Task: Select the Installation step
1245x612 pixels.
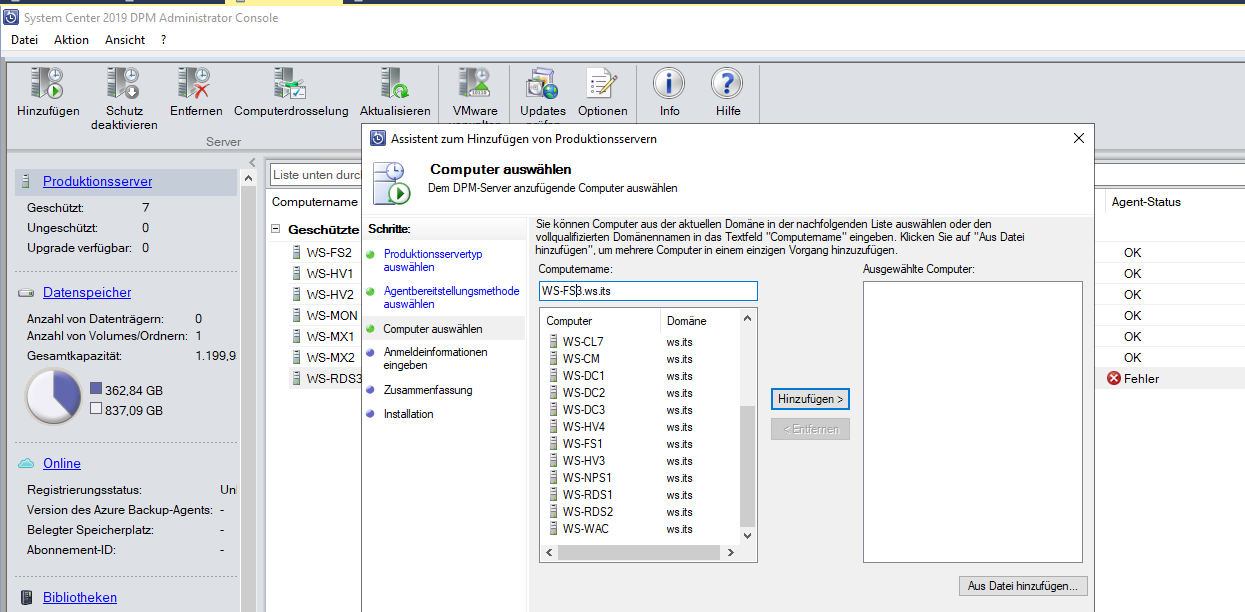Action: click(409, 414)
